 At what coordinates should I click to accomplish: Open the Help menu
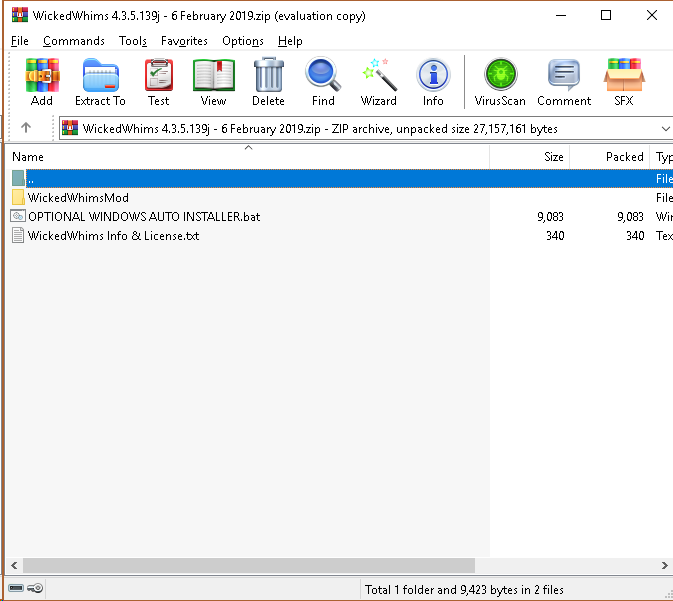[290, 41]
